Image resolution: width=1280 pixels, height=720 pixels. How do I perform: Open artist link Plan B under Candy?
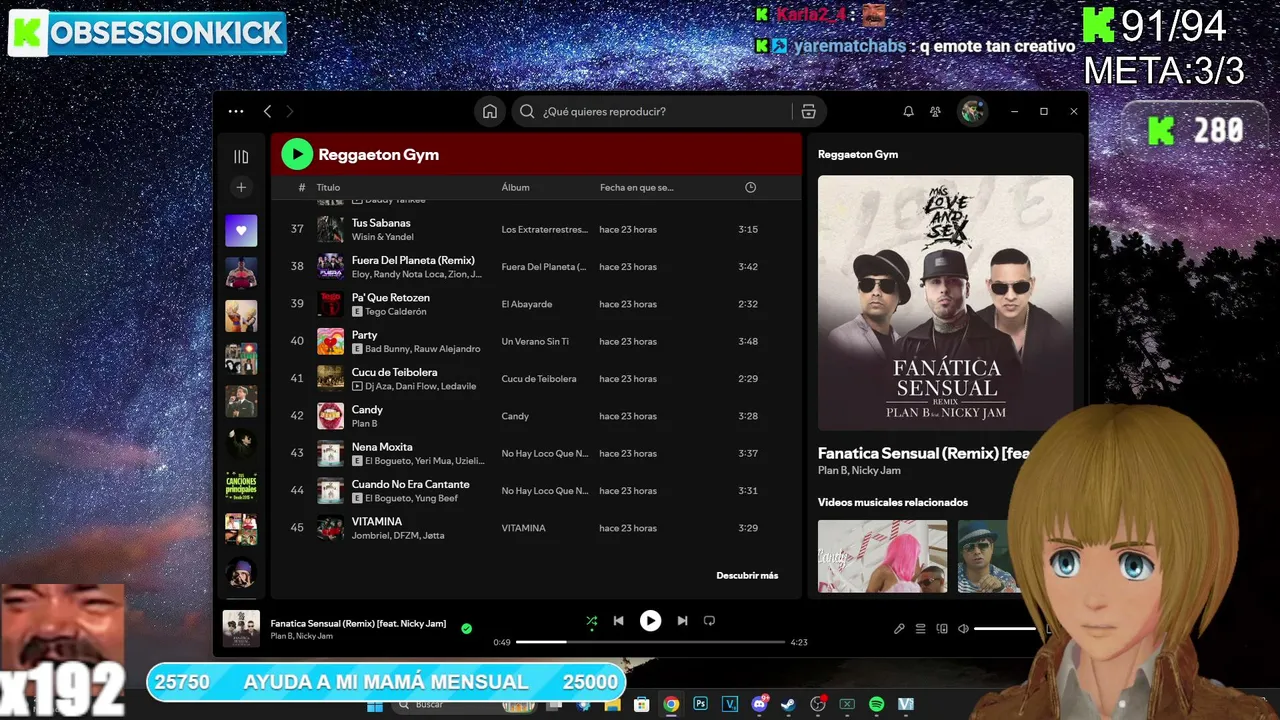coord(364,424)
